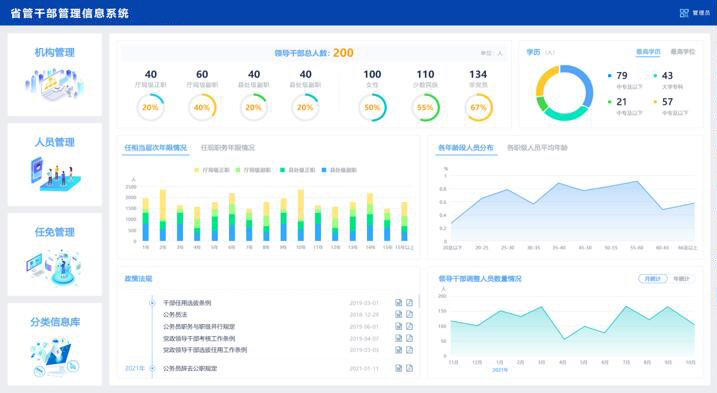Click the 任免管理 sidebar title
Image resolution: width=717 pixels, height=393 pixels.
(x=54, y=232)
